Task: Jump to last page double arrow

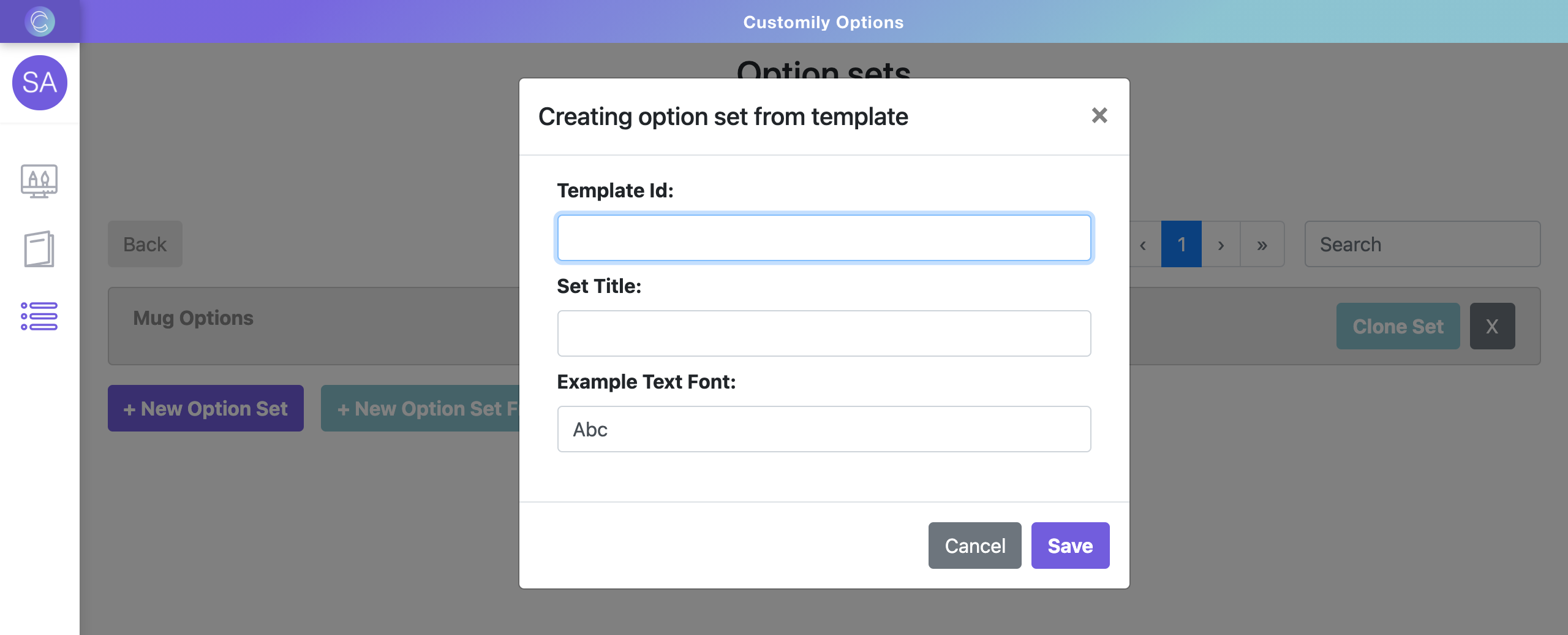Action: click(x=1262, y=245)
